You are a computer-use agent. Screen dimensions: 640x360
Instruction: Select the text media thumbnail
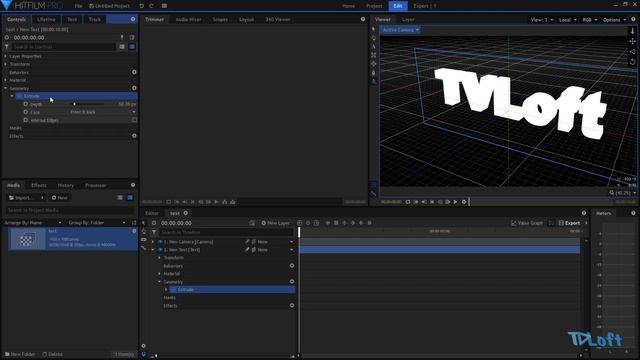click(x=27, y=238)
